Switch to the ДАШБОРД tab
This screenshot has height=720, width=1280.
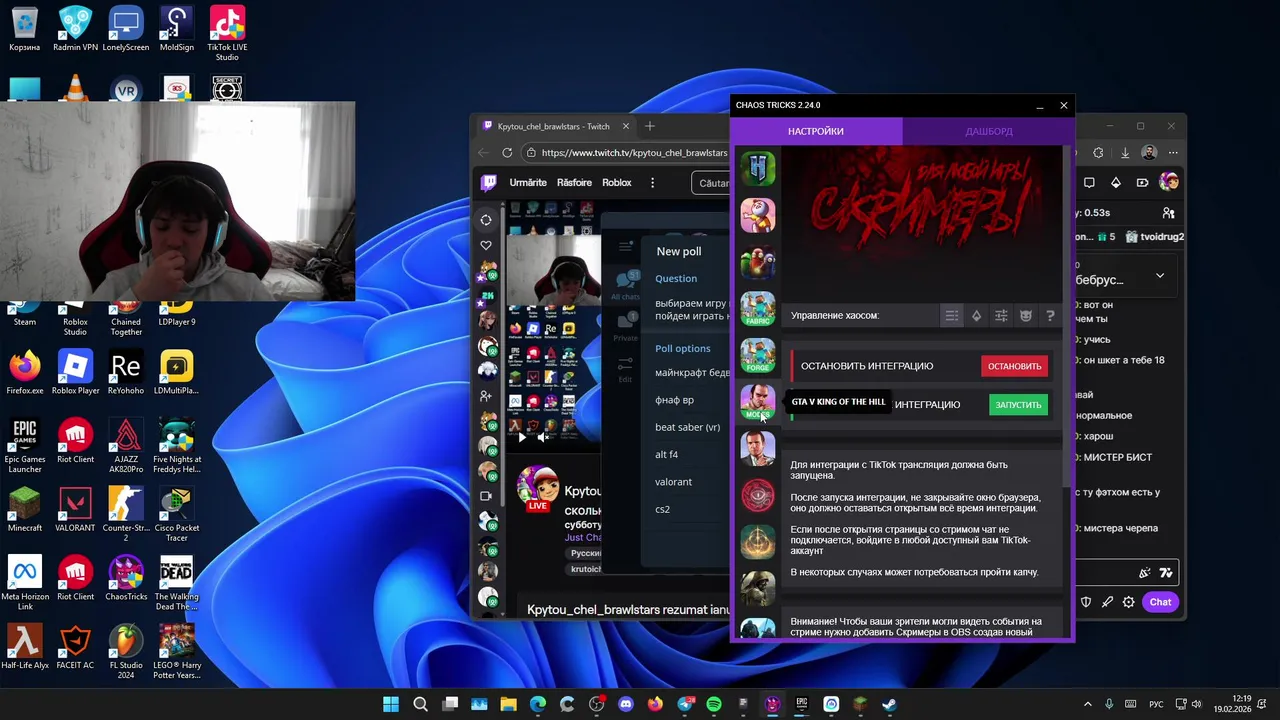(x=989, y=131)
